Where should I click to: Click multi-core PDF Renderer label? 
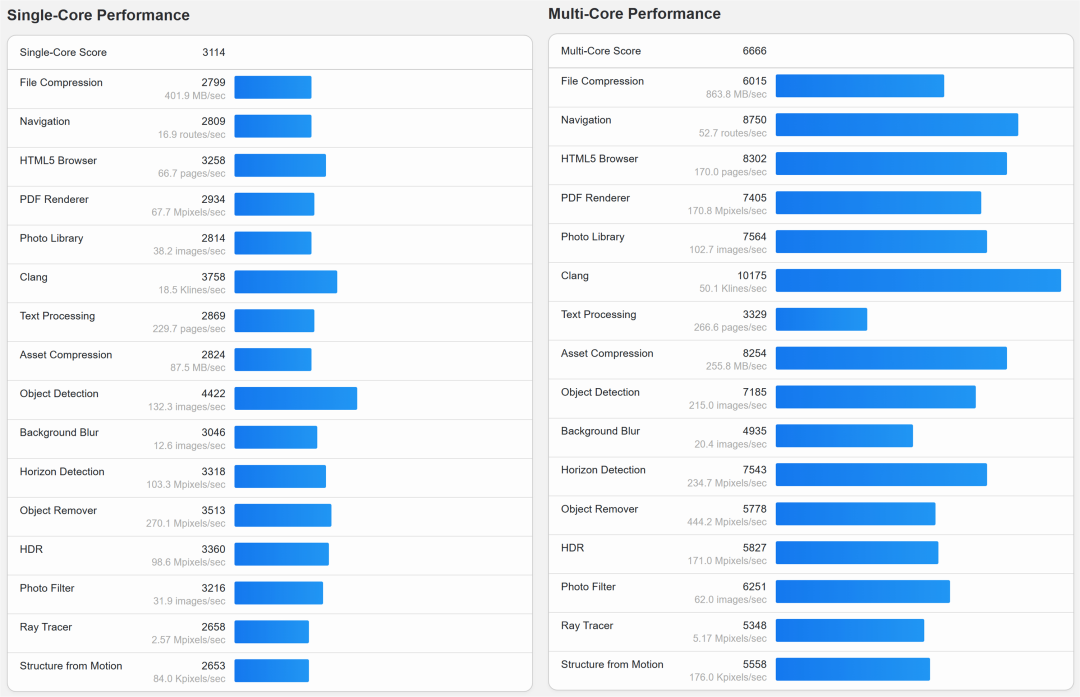[x=595, y=198]
